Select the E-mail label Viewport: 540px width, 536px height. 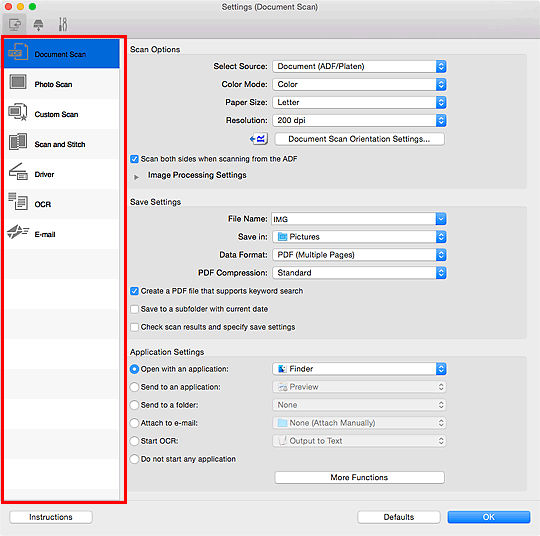pyautogui.click(x=45, y=234)
